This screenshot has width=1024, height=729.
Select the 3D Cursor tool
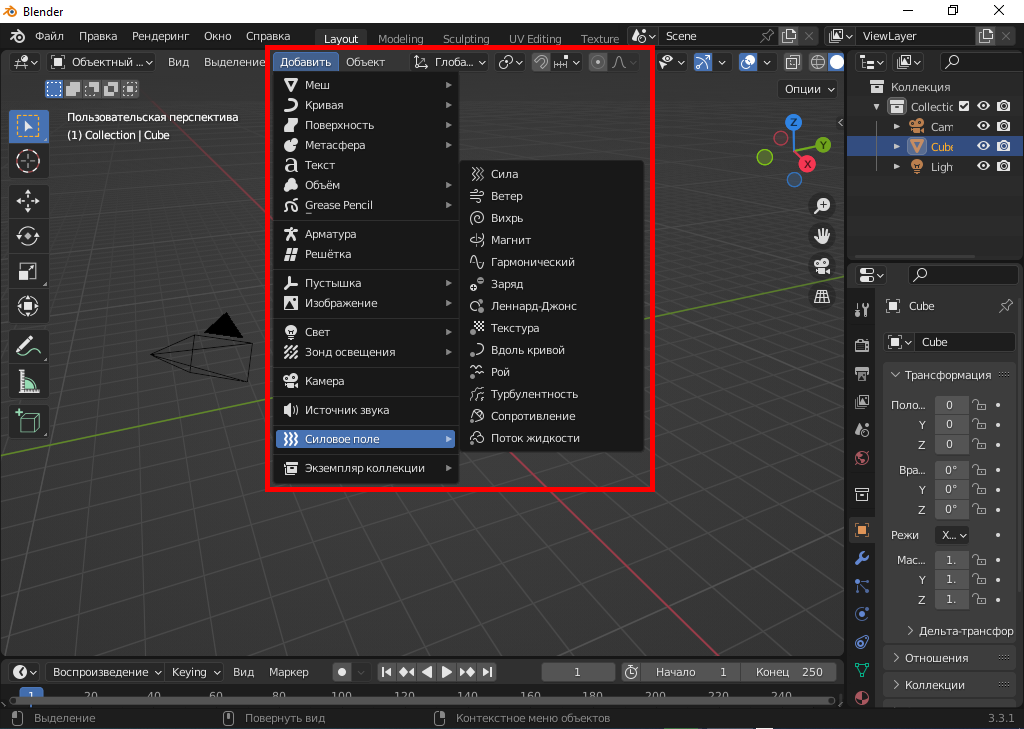point(28,161)
